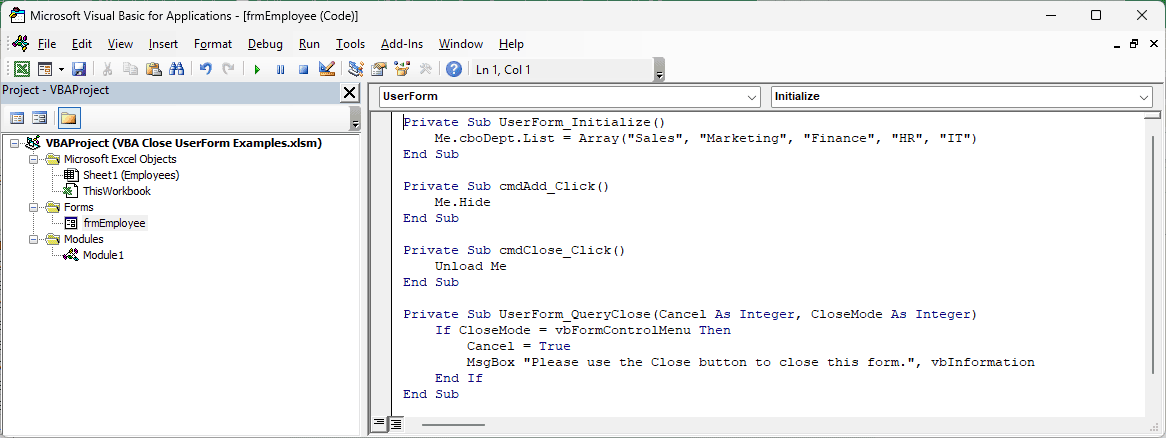The height and width of the screenshot is (438, 1166).
Task: Open the Window menu
Action: [x=461, y=44]
